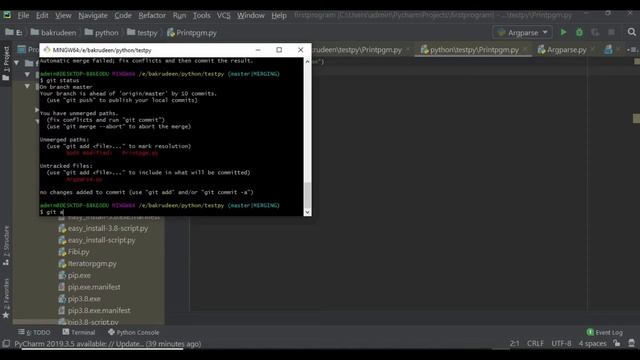
Task: Click the 2:1 cursor position indicator
Action: [x=515, y=344]
